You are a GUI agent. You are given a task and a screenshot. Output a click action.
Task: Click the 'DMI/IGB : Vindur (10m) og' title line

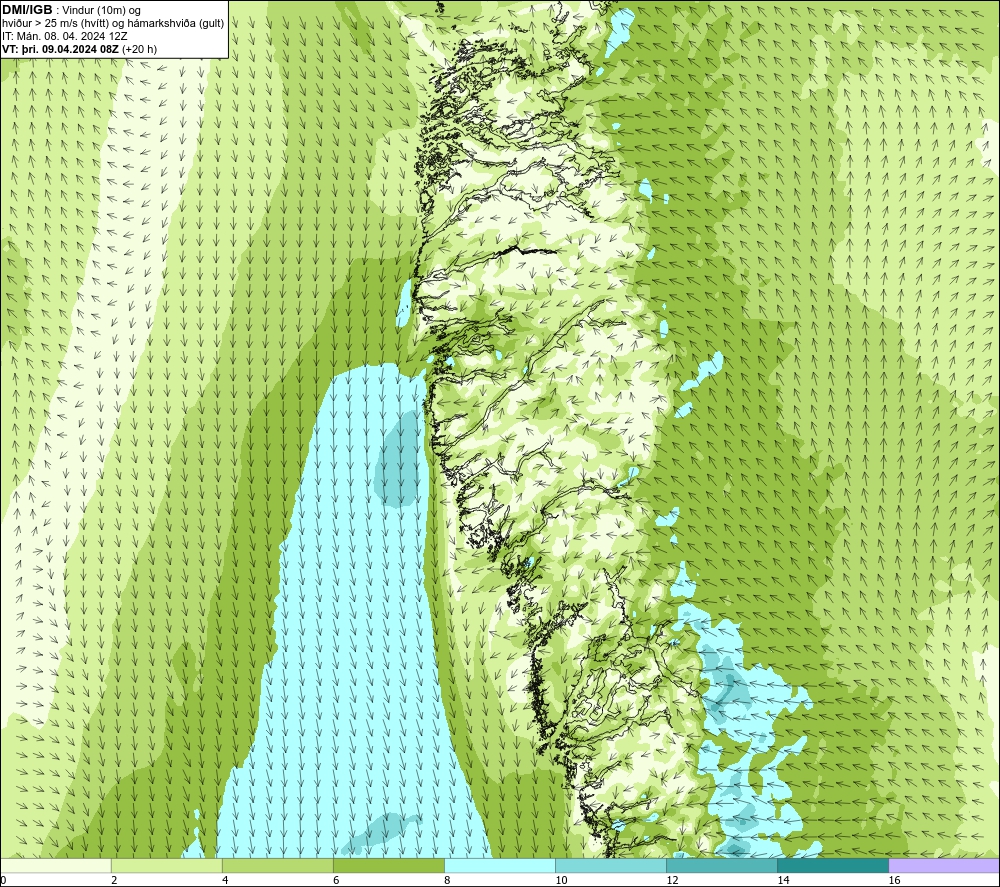[x=71, y=10]
